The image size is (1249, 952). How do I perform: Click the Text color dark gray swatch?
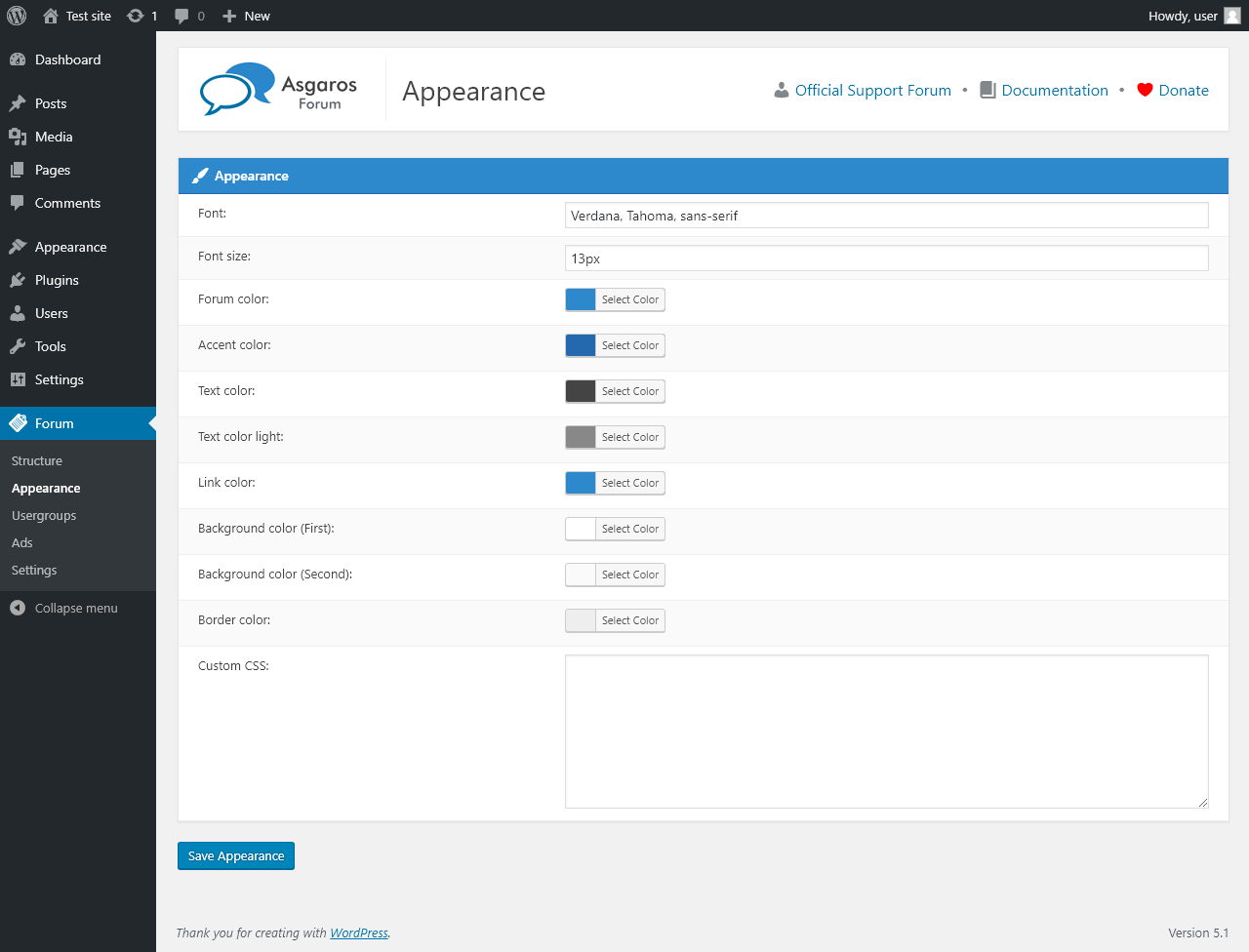click(x=581, y=391)
